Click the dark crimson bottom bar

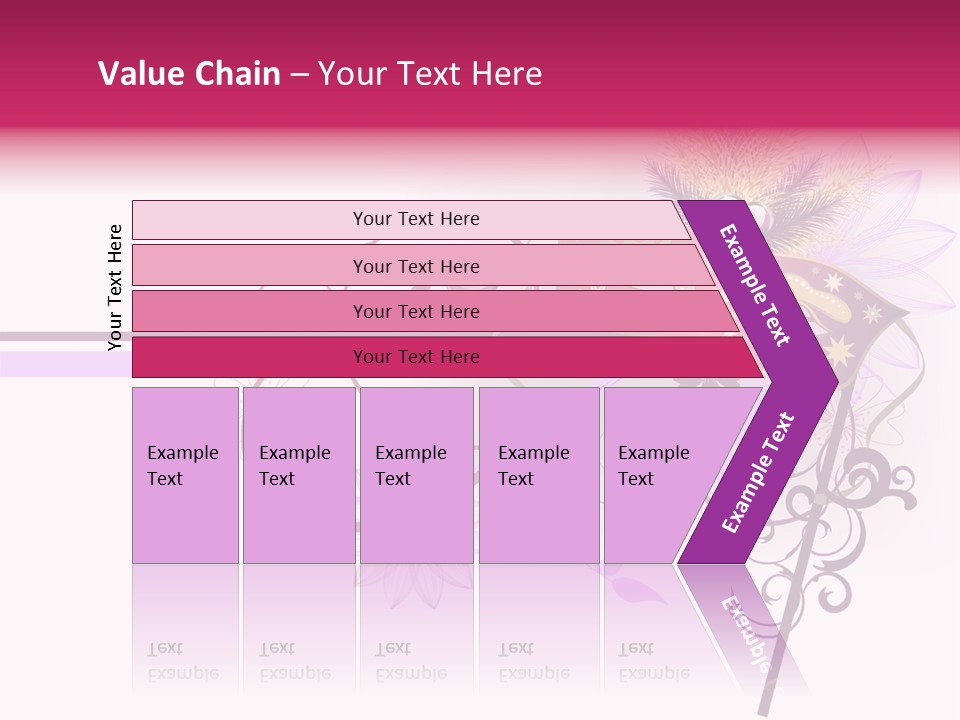click(448, 357)
